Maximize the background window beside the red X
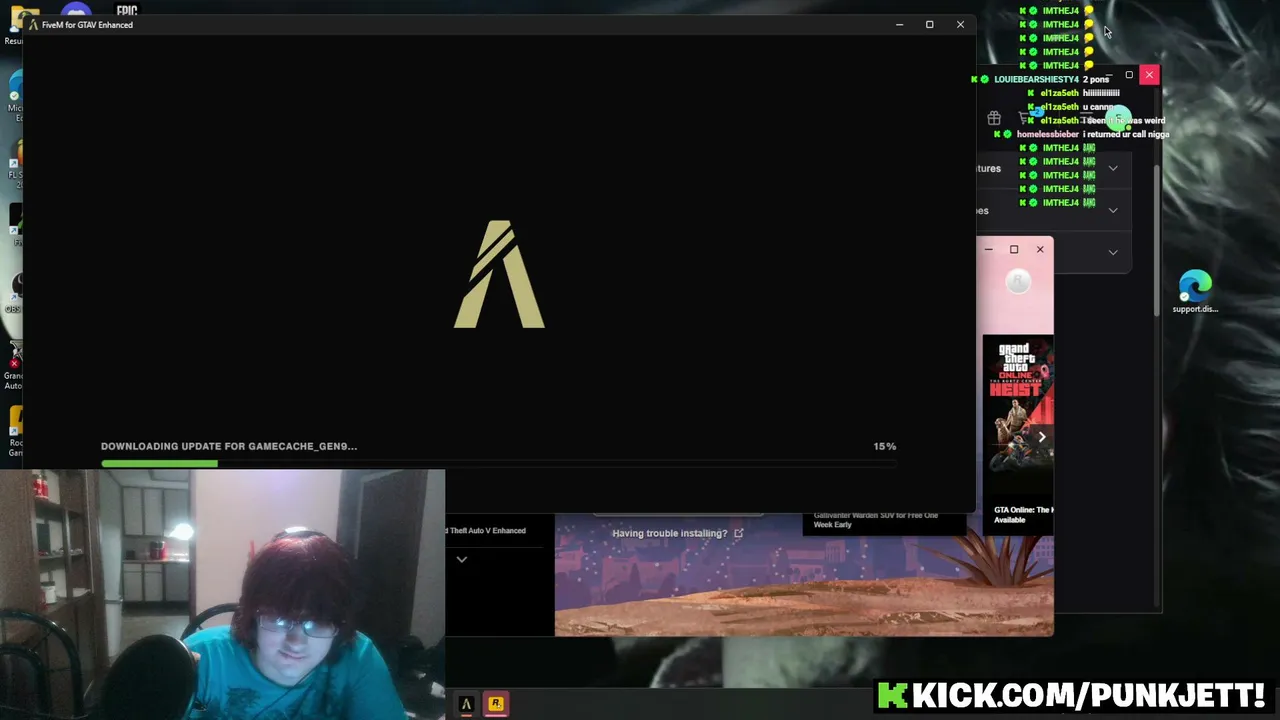This screenshot has width=1280, height=720. (1129, 74)
